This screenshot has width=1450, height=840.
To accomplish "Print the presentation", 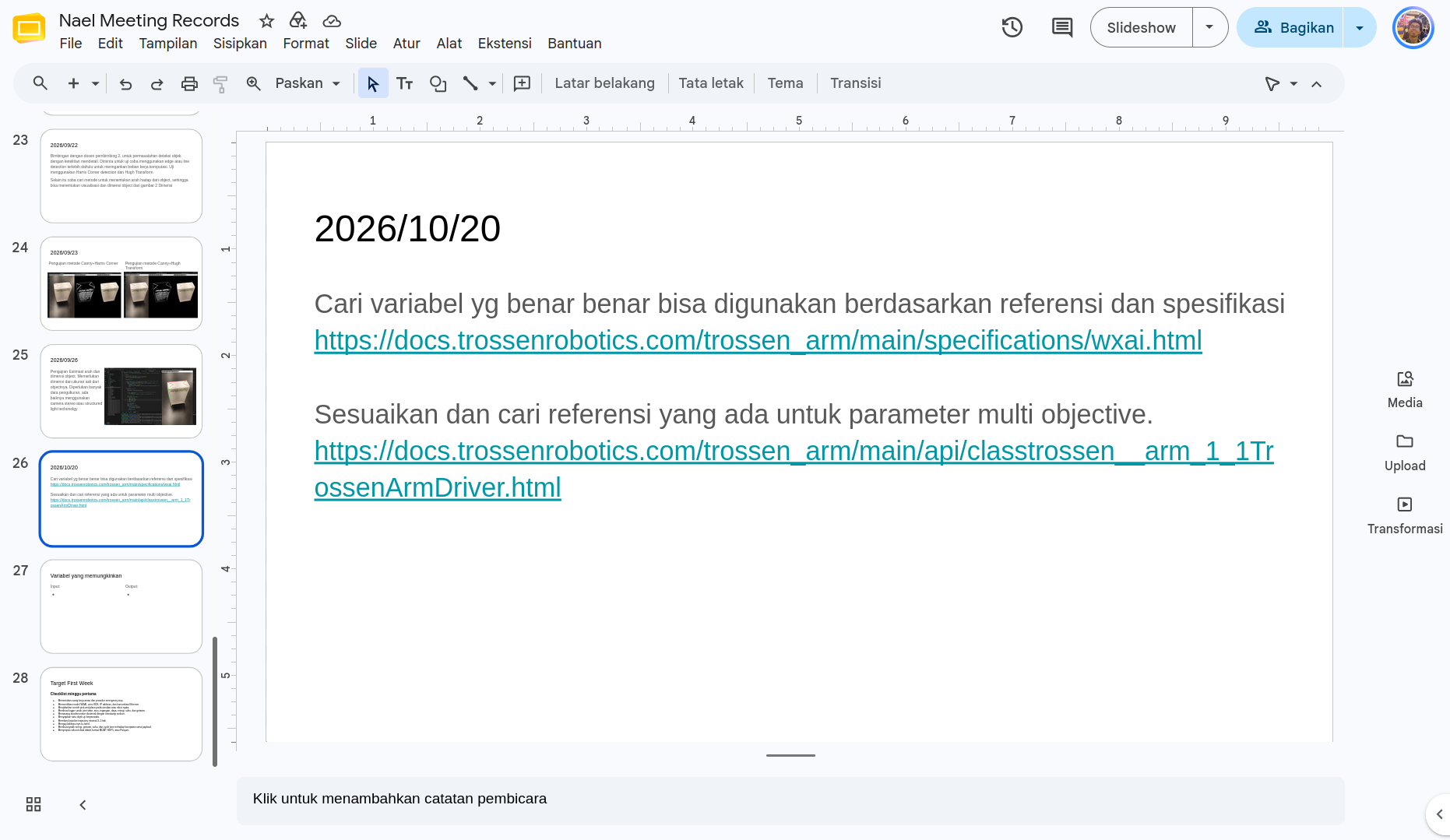I will coord(189,83).
